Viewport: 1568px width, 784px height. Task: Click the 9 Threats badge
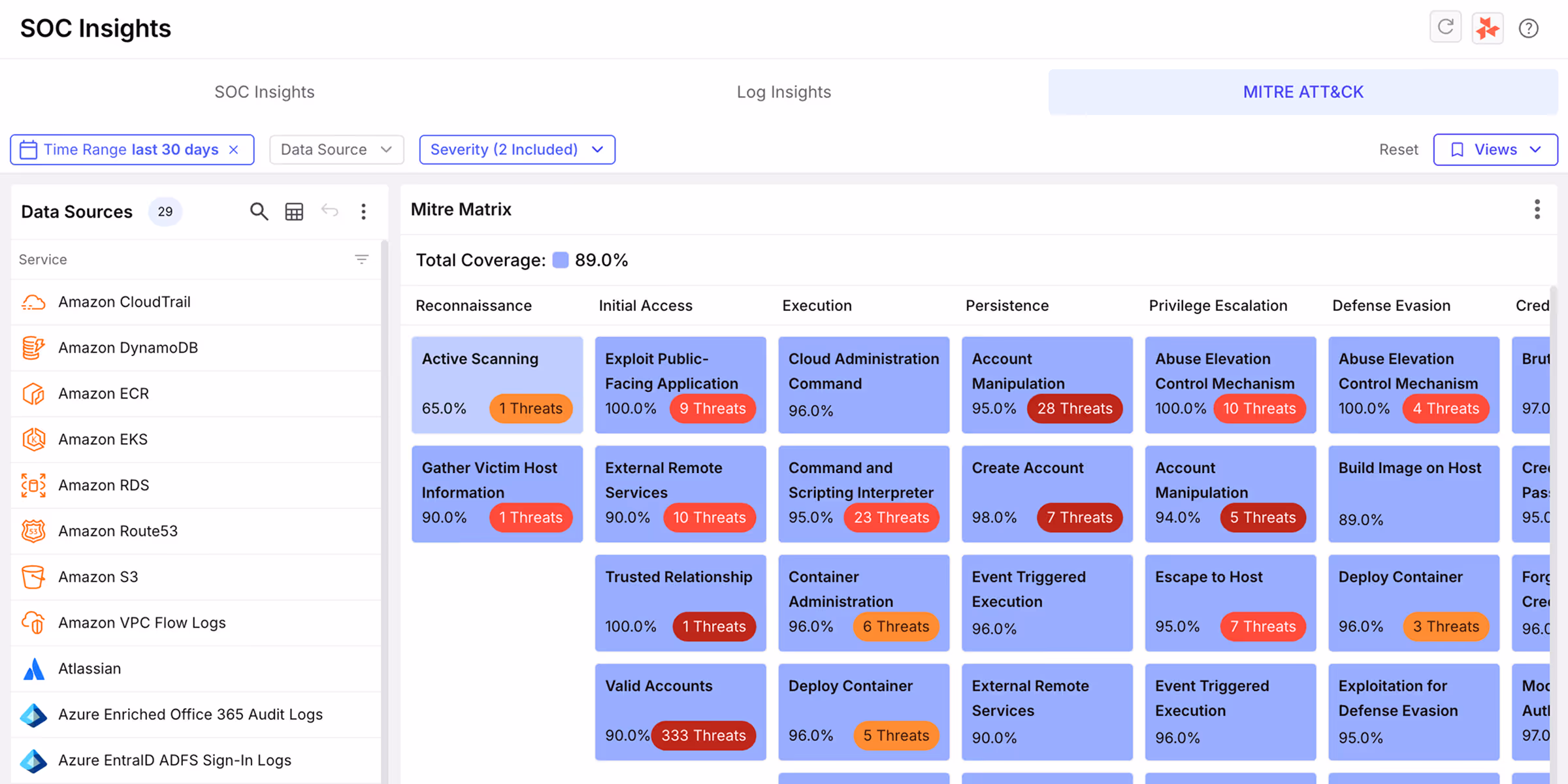[x=712, y=408]
